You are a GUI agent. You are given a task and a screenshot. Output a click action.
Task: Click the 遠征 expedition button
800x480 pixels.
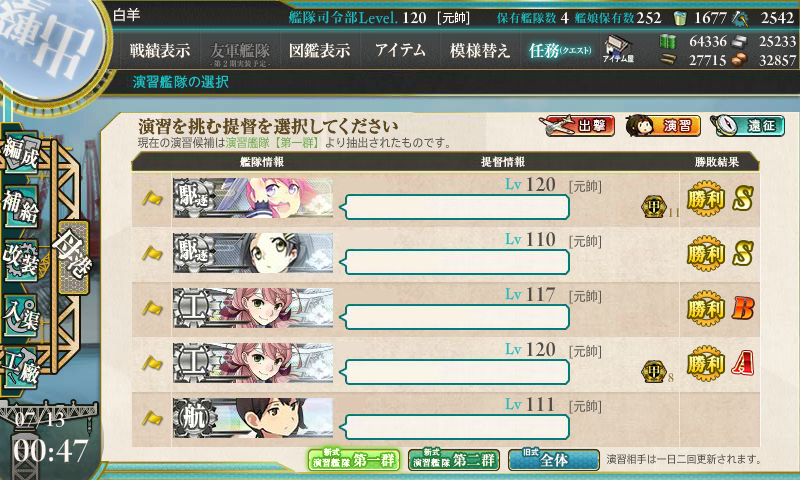tap(747, 125)
